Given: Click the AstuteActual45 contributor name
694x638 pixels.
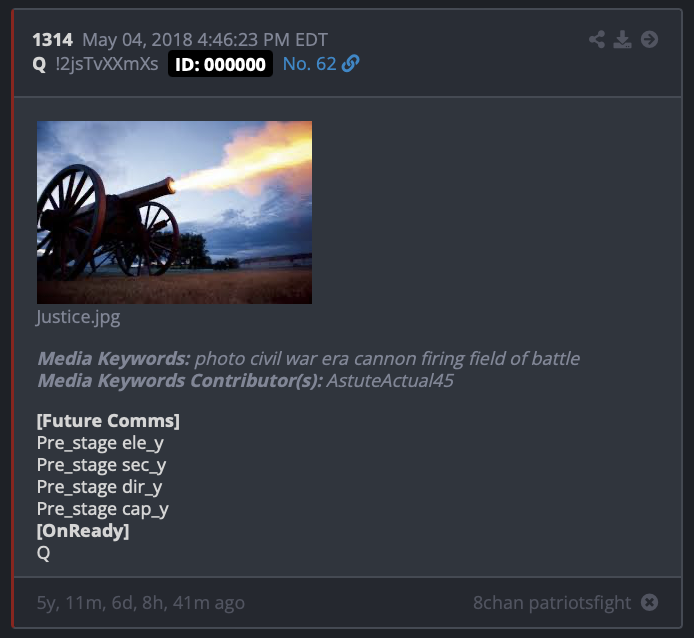Looking at the screenshot, I should point(390,381).
